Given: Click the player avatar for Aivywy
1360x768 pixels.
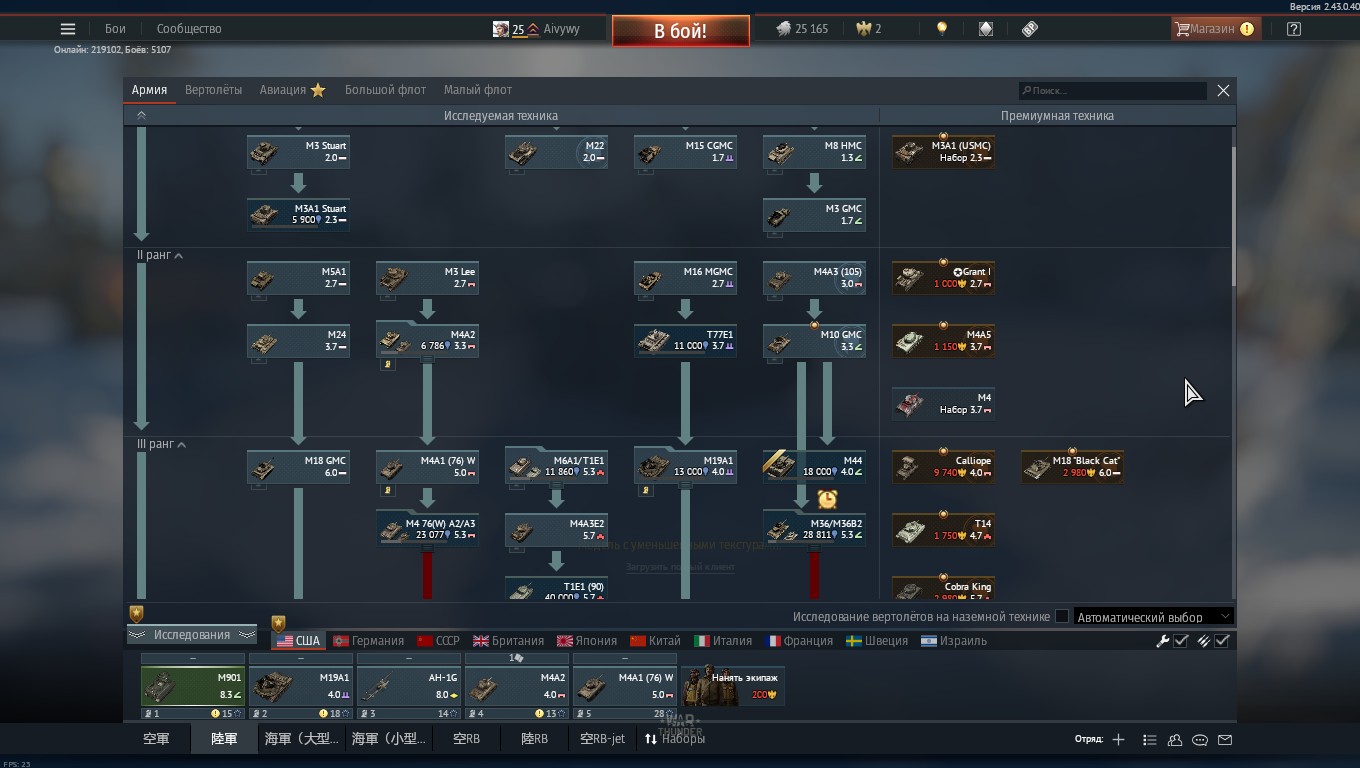Looking at the screenshot, I should (500, 29).
